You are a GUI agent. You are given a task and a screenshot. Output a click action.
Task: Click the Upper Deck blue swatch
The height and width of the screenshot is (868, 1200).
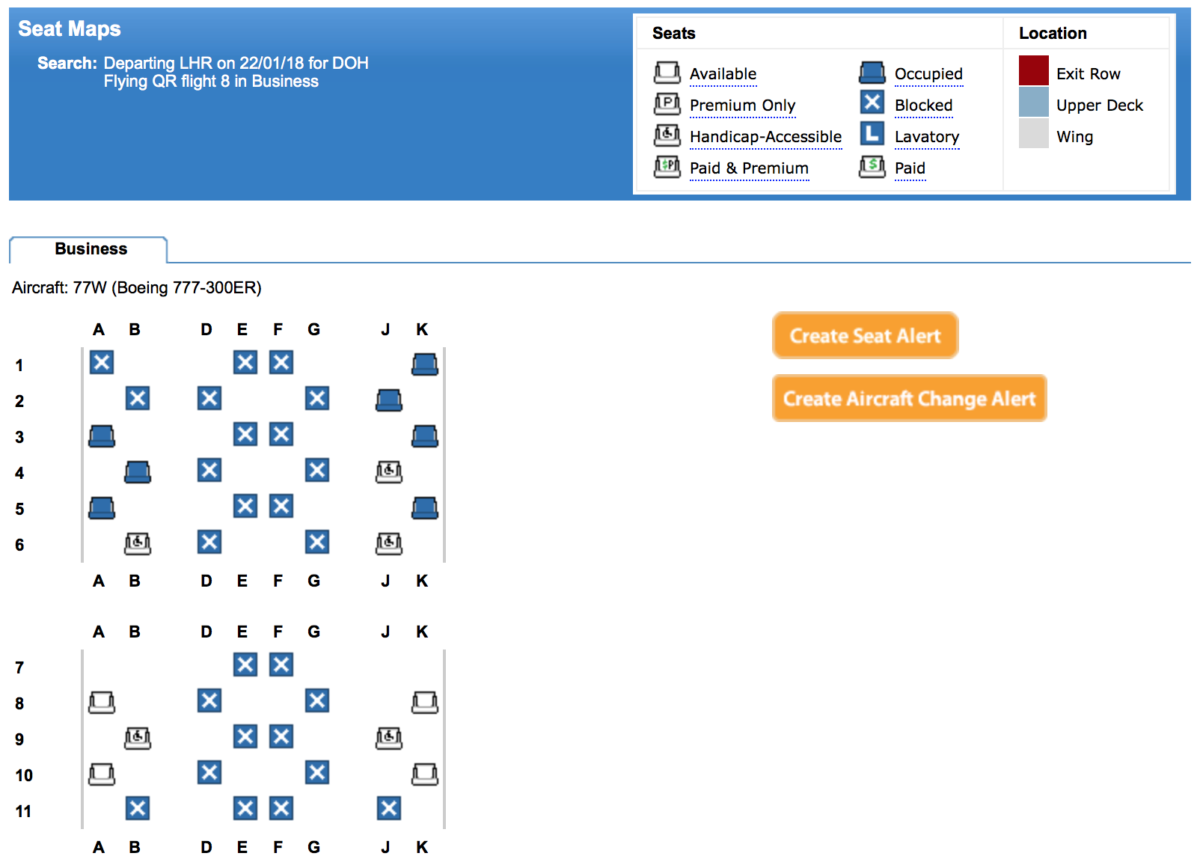point(1034,102)
